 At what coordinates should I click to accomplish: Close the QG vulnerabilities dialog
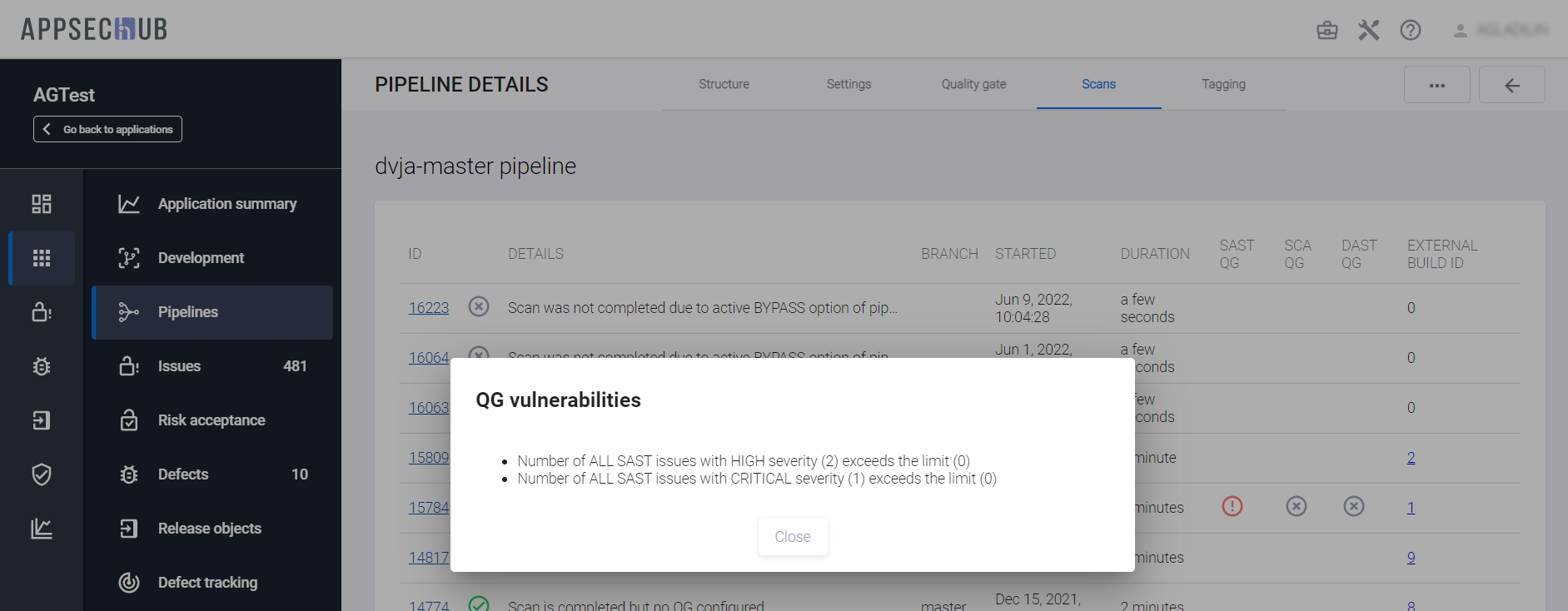tap(792, 537)
